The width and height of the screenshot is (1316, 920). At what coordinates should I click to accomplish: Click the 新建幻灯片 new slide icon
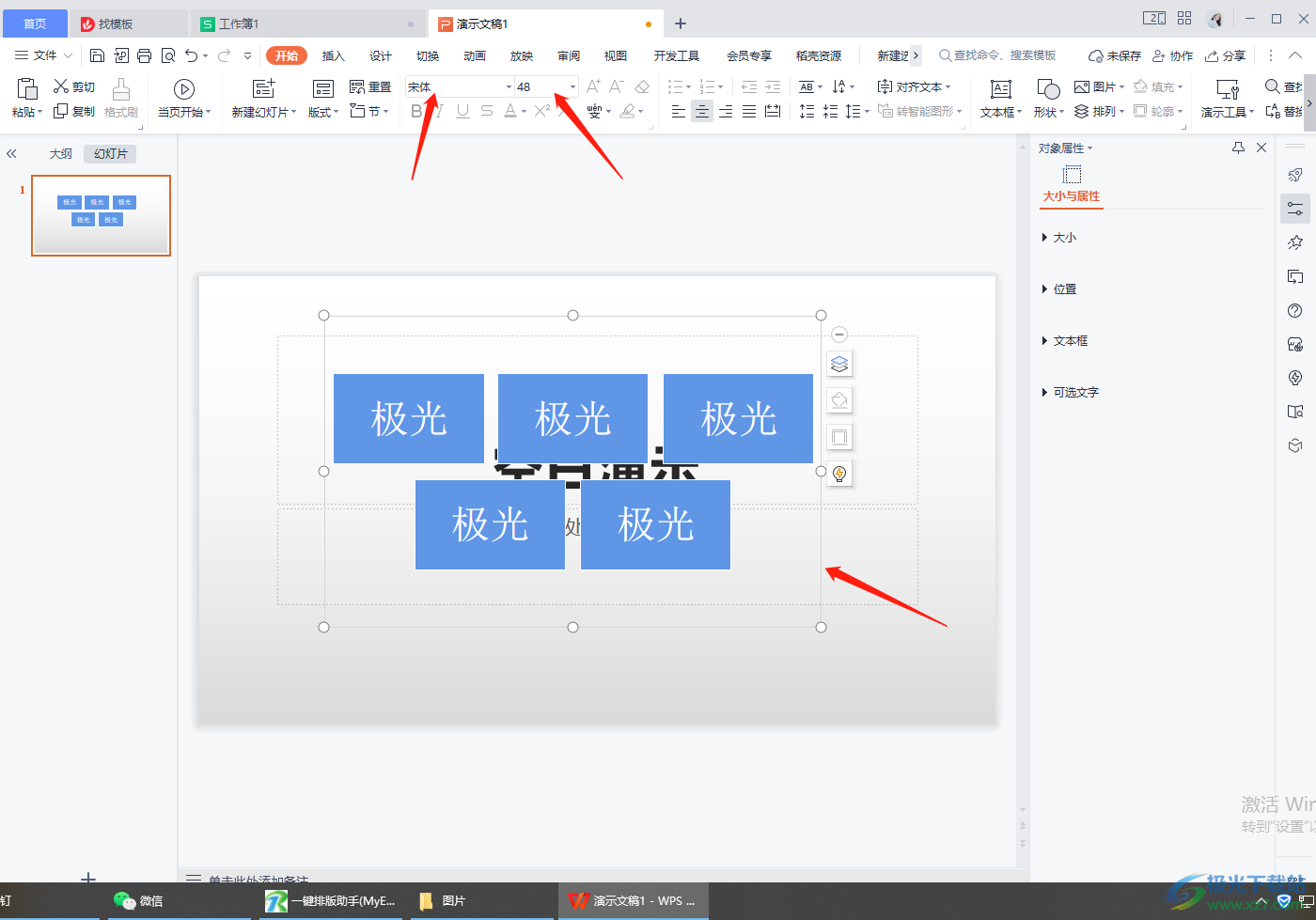point(264,88)
